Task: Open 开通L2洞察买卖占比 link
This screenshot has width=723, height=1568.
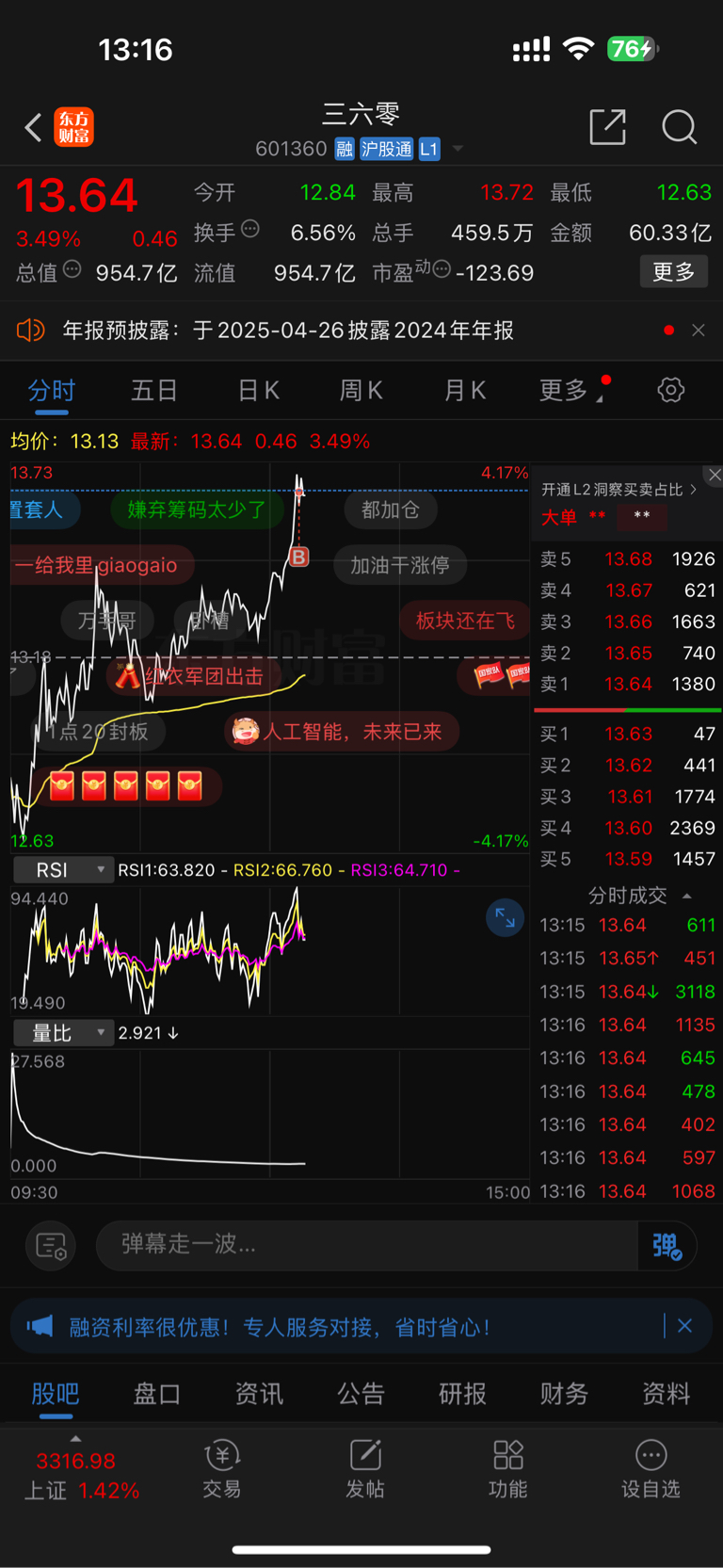Action: click(x=619, y=490)
